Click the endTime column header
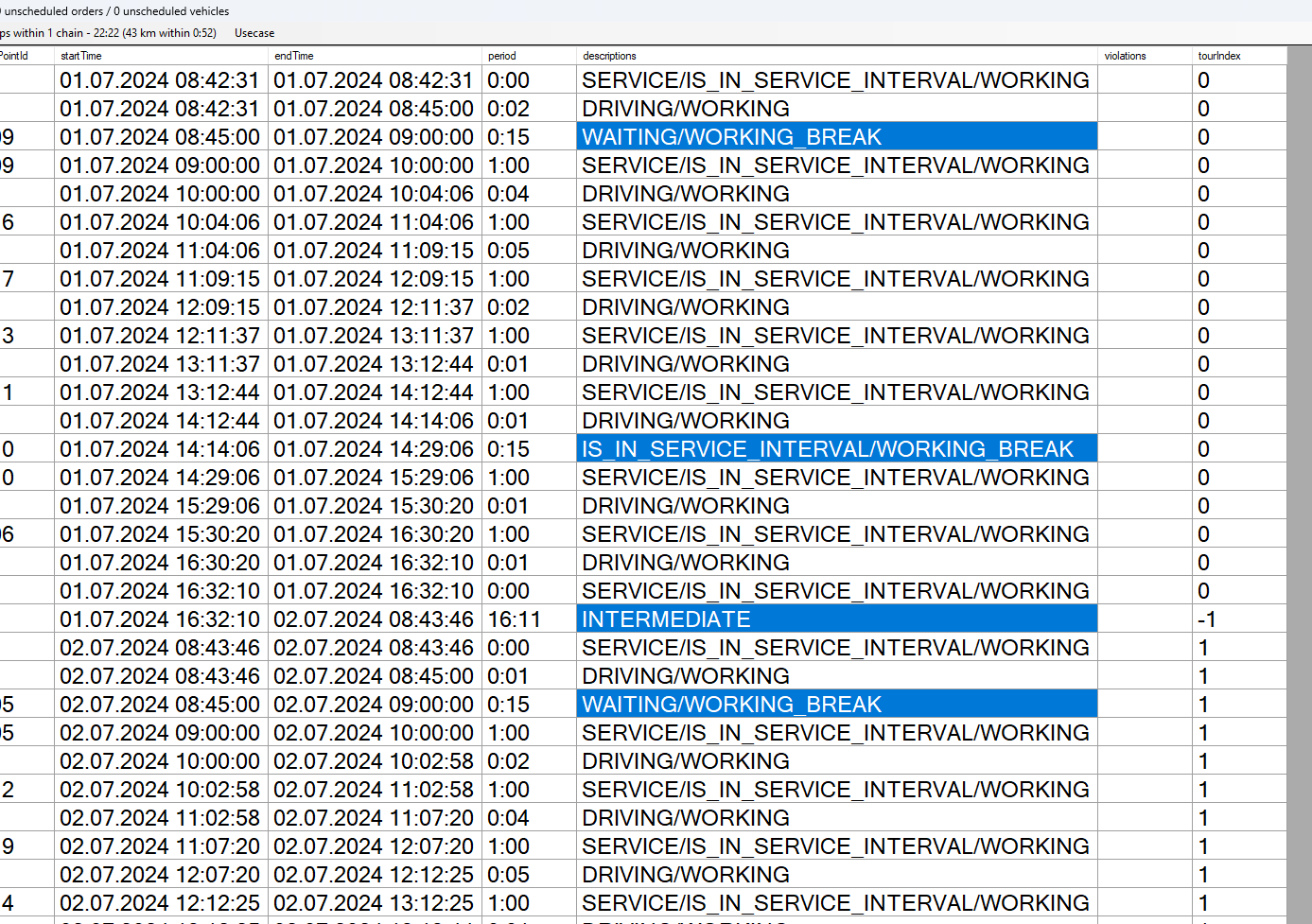Screen dimensions: 1312x924 click(294, 56)
